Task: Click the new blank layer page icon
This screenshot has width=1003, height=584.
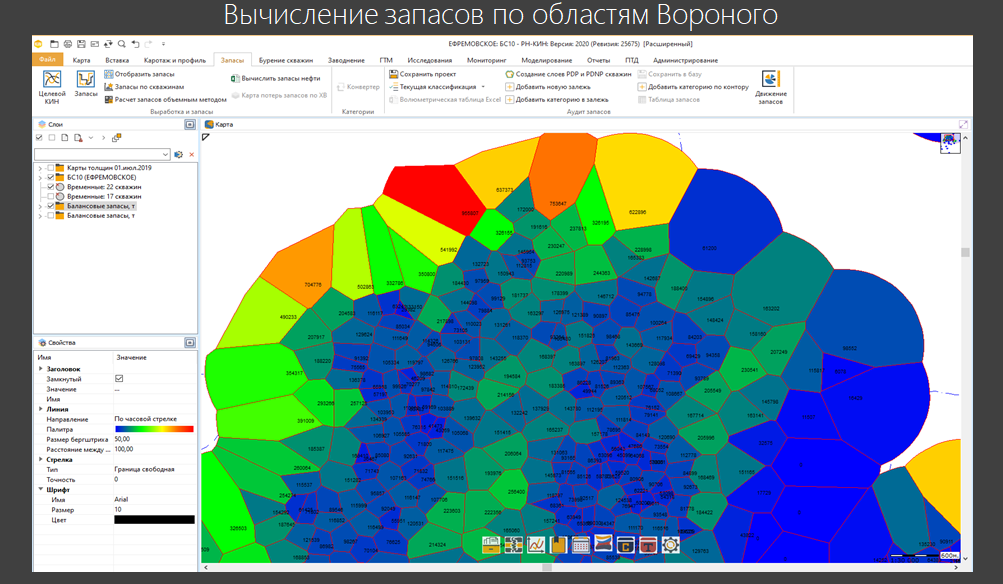Action: (65, 138)
